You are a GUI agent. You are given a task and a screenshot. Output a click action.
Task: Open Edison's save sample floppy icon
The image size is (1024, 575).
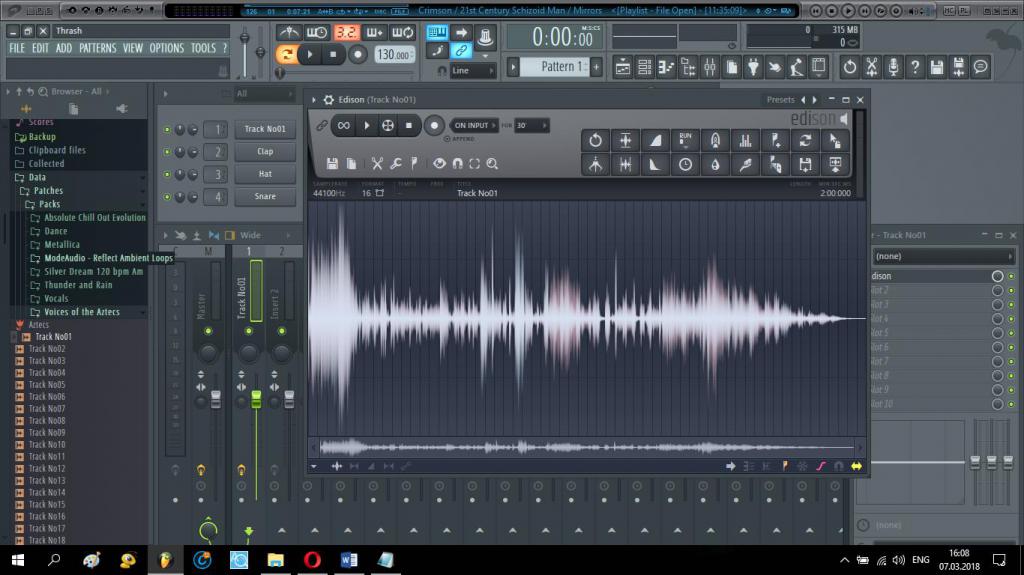tap(333, 163)
